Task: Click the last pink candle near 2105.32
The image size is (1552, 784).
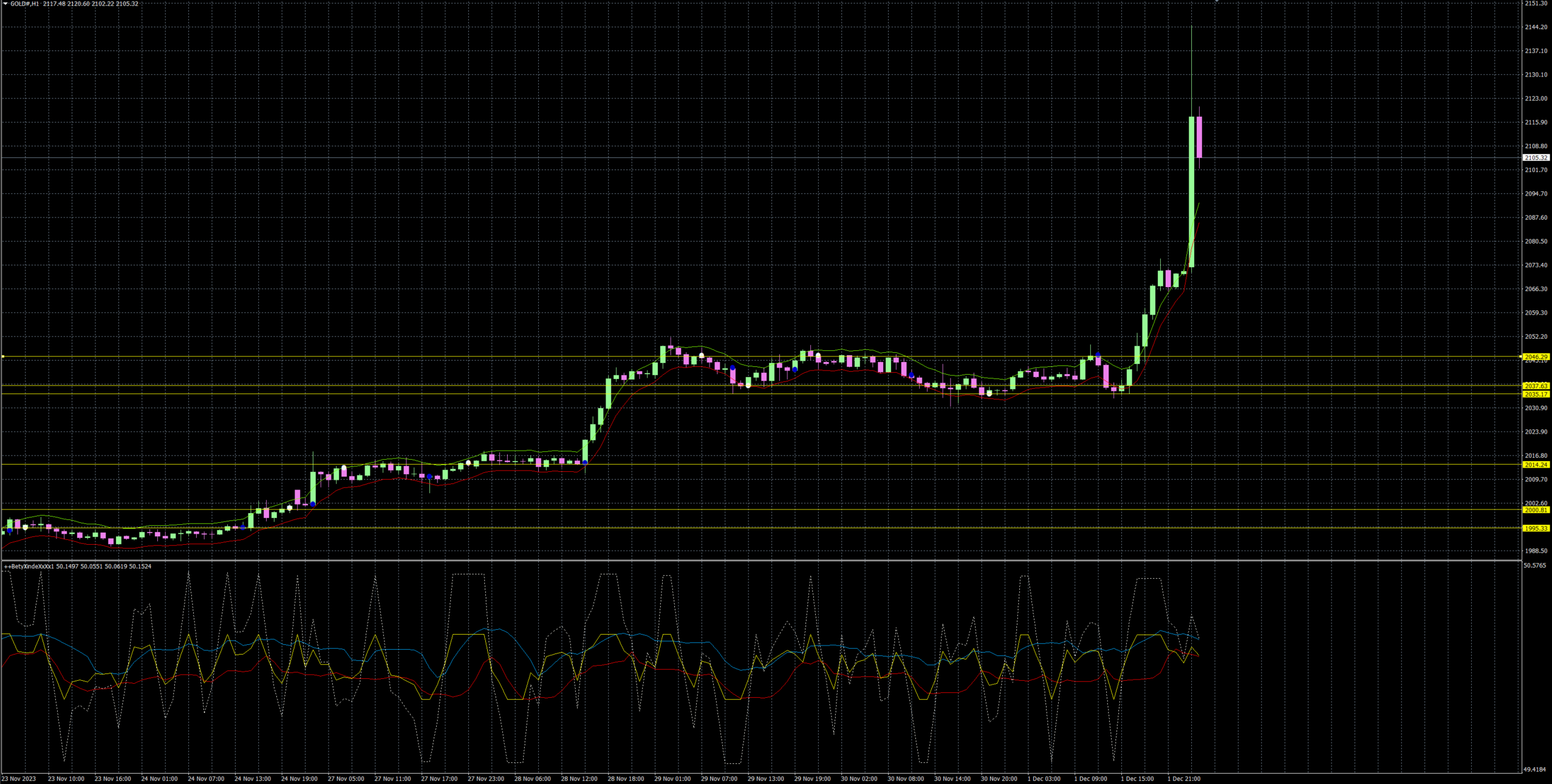Action: (x=1199, y=137)
